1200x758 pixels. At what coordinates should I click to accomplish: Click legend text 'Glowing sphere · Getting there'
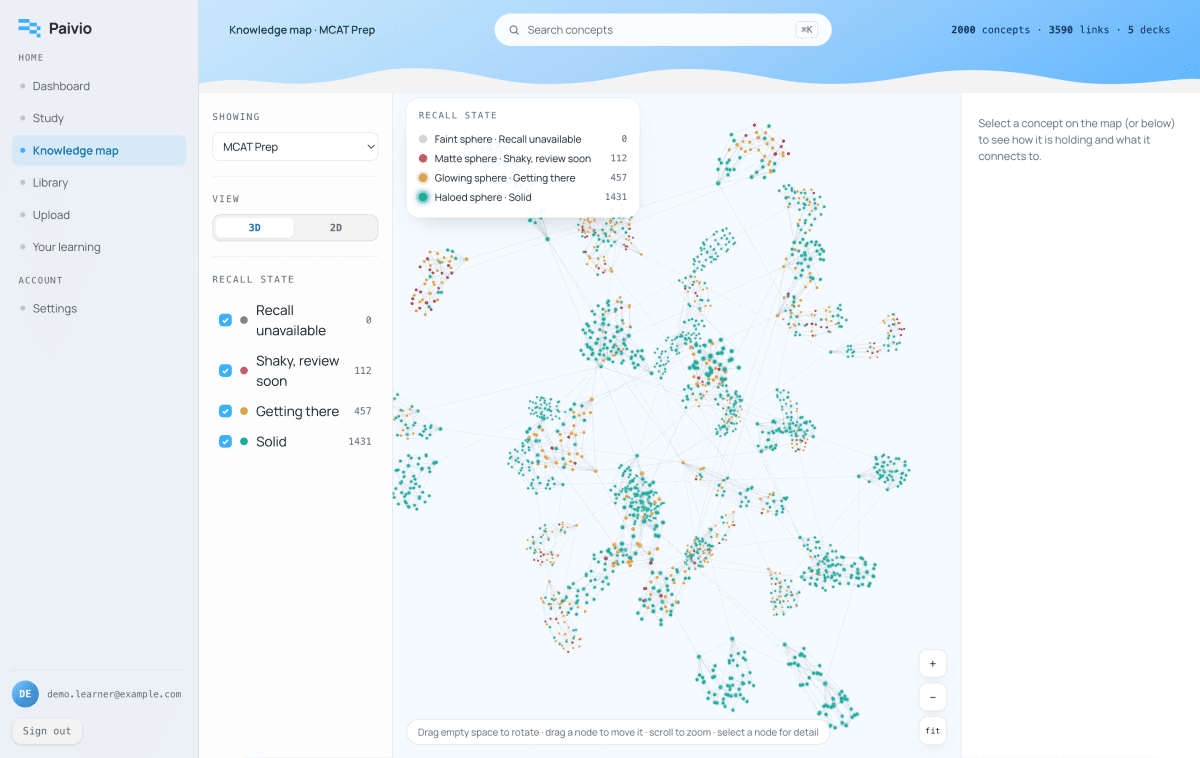pyautogui.click(x=505, y=178)
